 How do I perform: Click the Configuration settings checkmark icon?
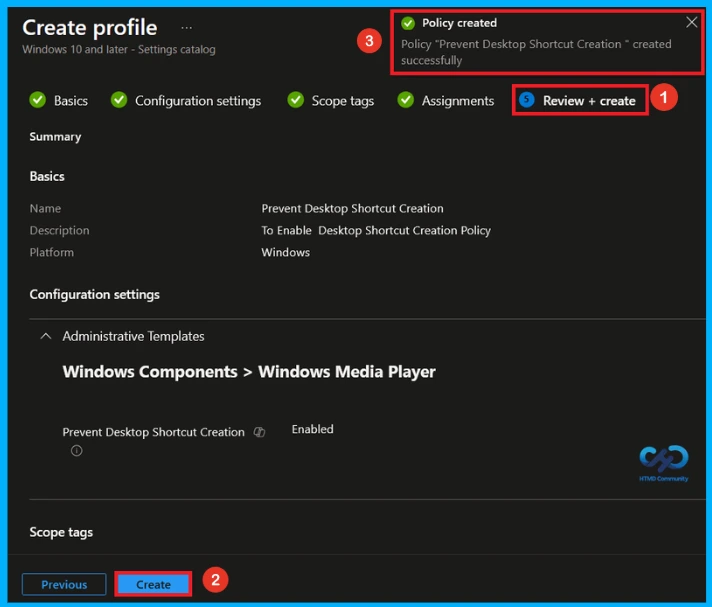tap(119, 100)
